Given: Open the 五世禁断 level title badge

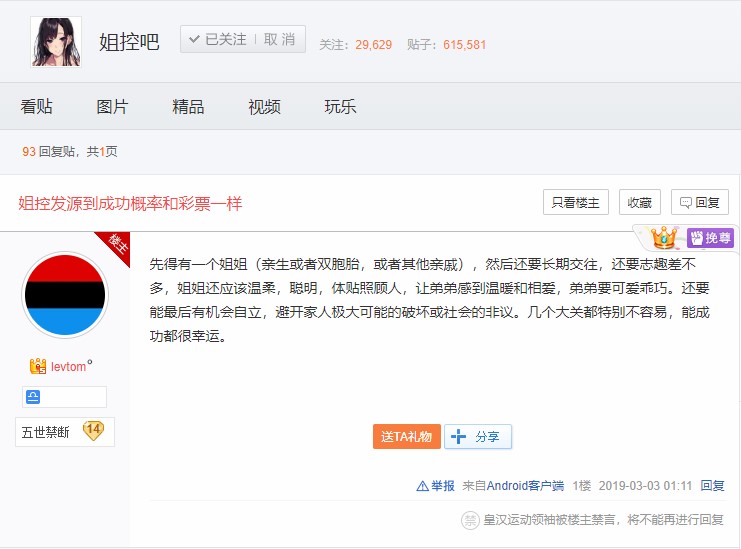Looking at the screenshot, I should [45, 432].
